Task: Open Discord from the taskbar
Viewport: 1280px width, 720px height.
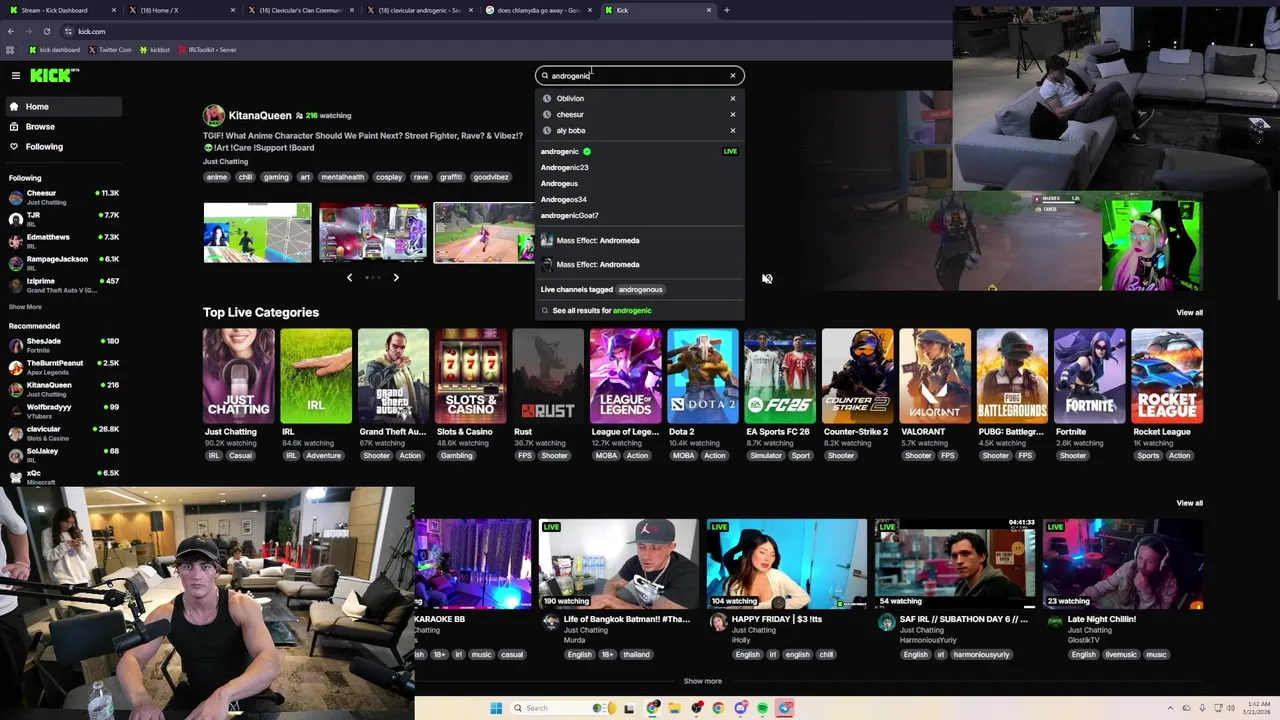Action: pos(741,708)
